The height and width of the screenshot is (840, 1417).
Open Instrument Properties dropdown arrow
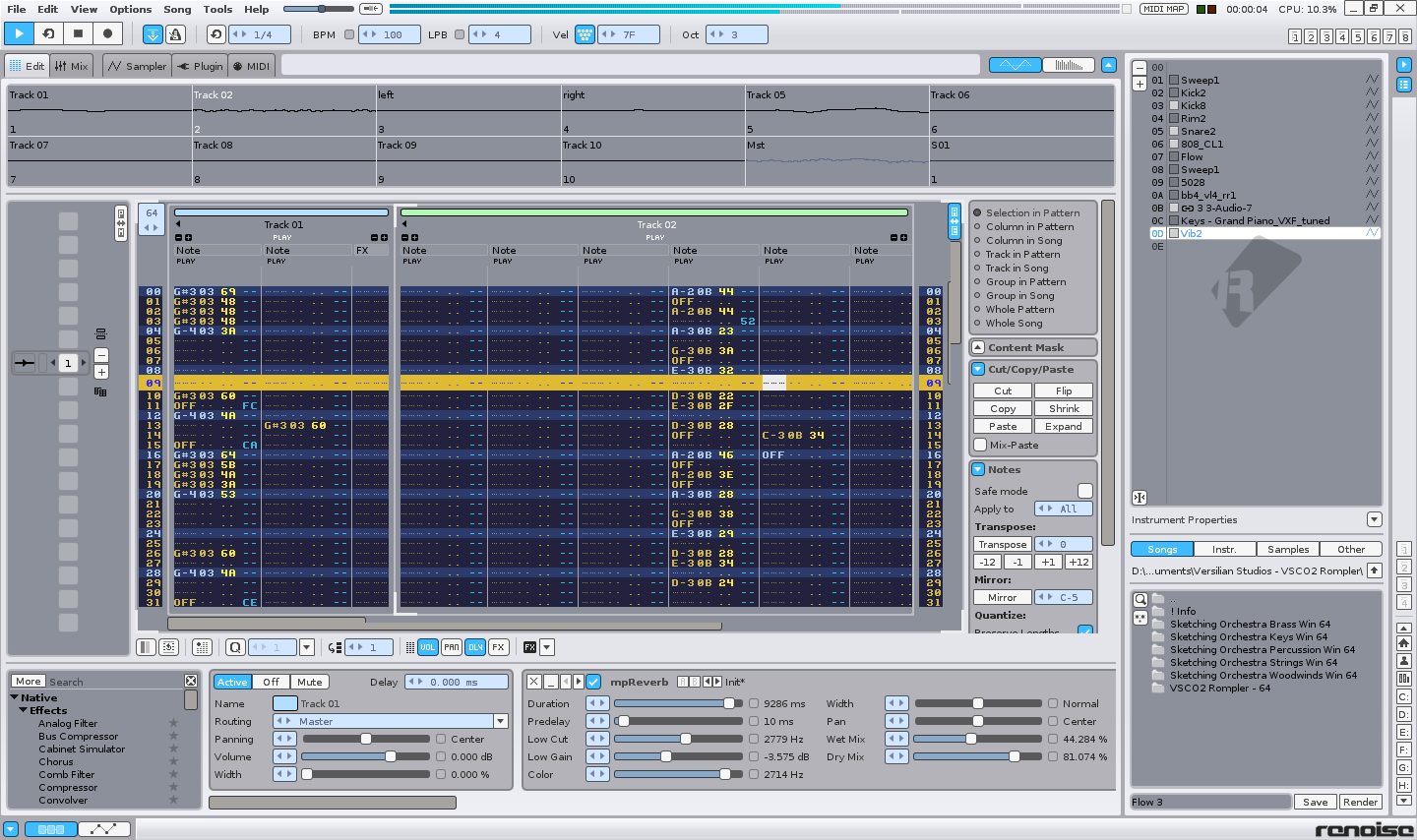1375,519
